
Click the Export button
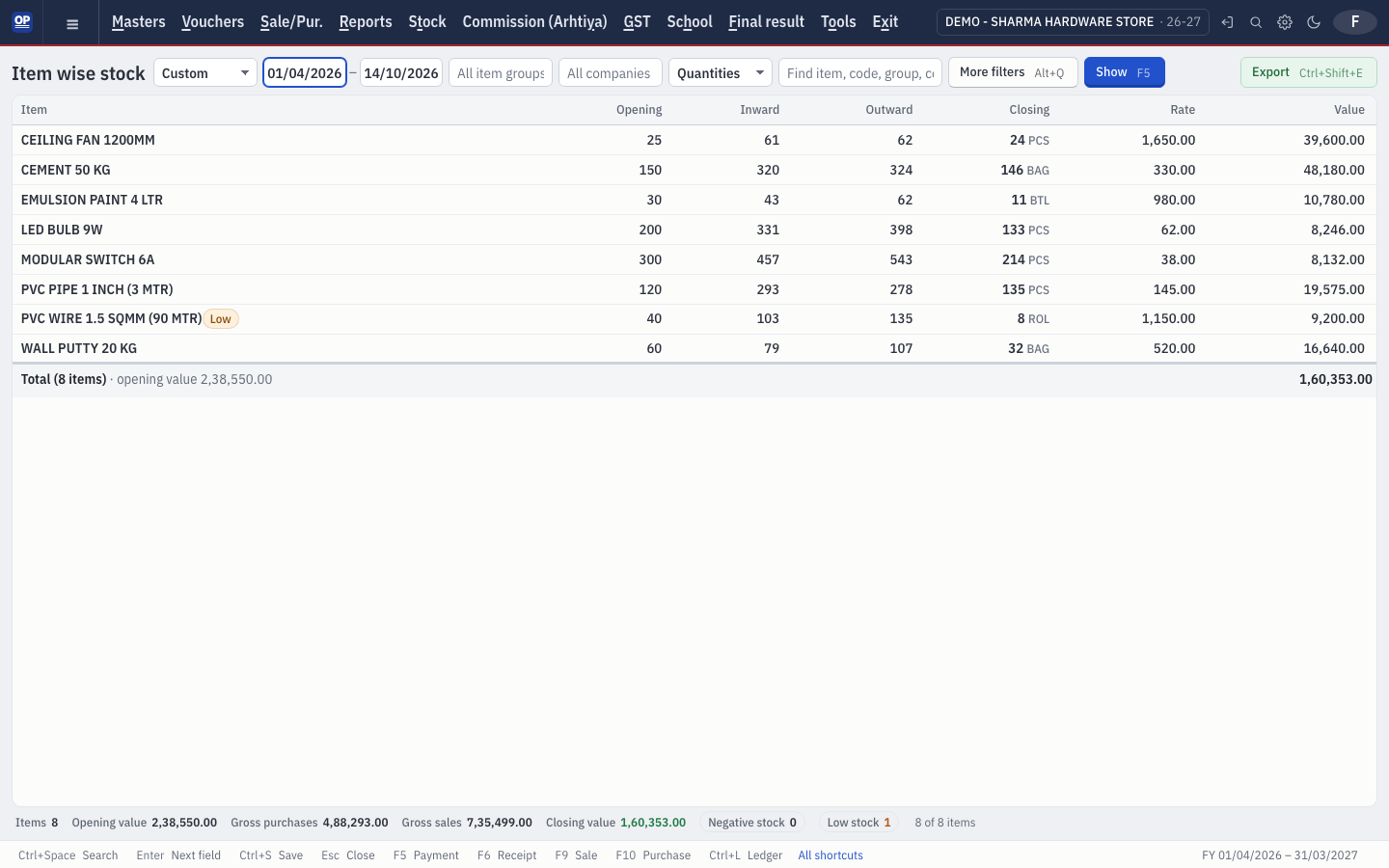1308,72
